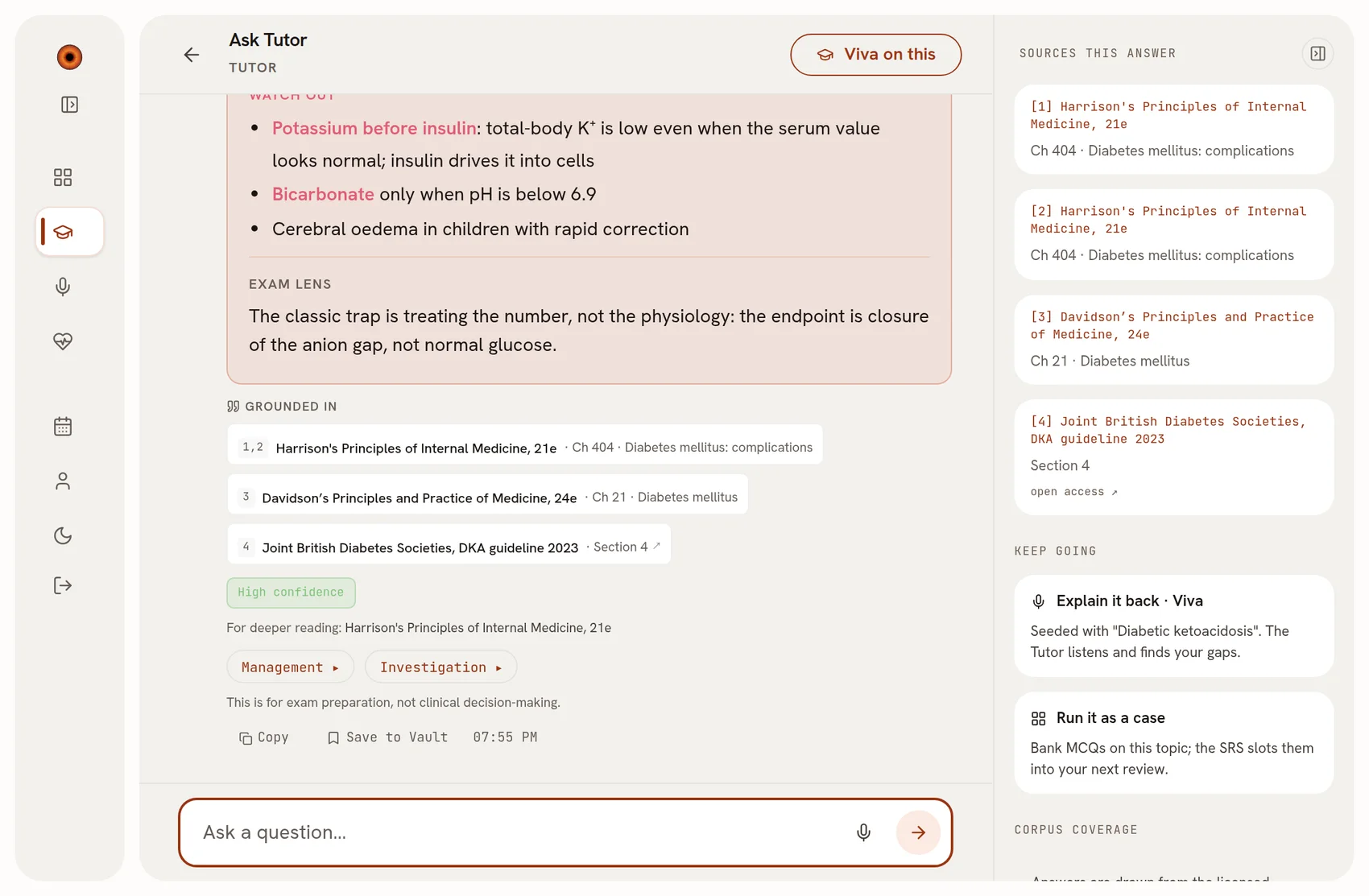Copy the tutor answer

pyautogui.click(x=263, y=737)
